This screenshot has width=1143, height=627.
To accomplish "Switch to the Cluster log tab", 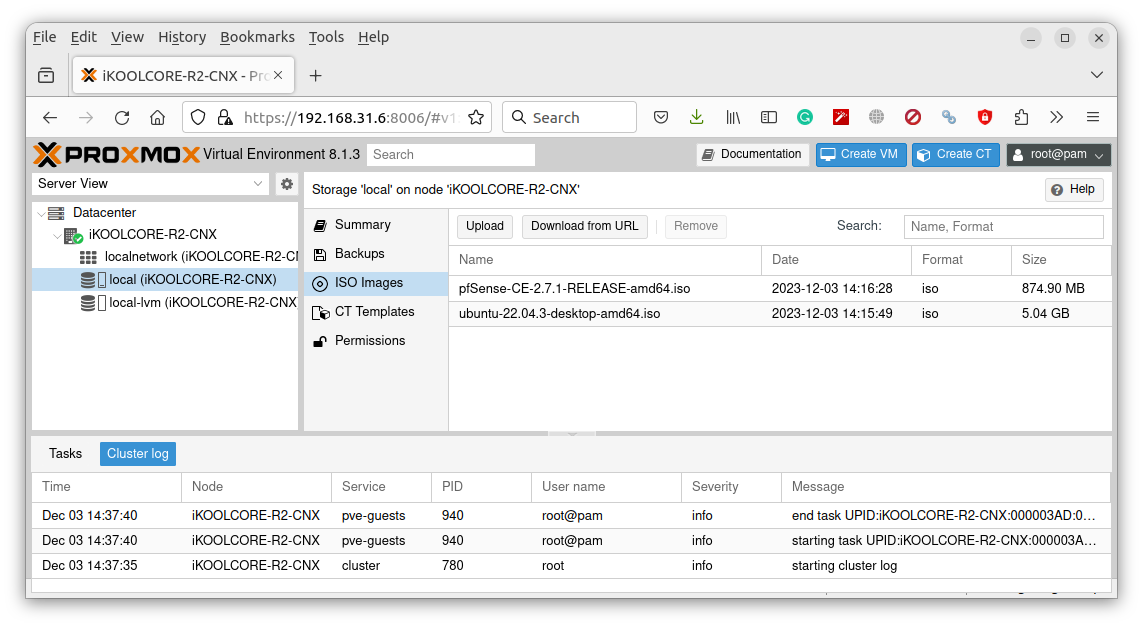I will click(x=138, y=453).
